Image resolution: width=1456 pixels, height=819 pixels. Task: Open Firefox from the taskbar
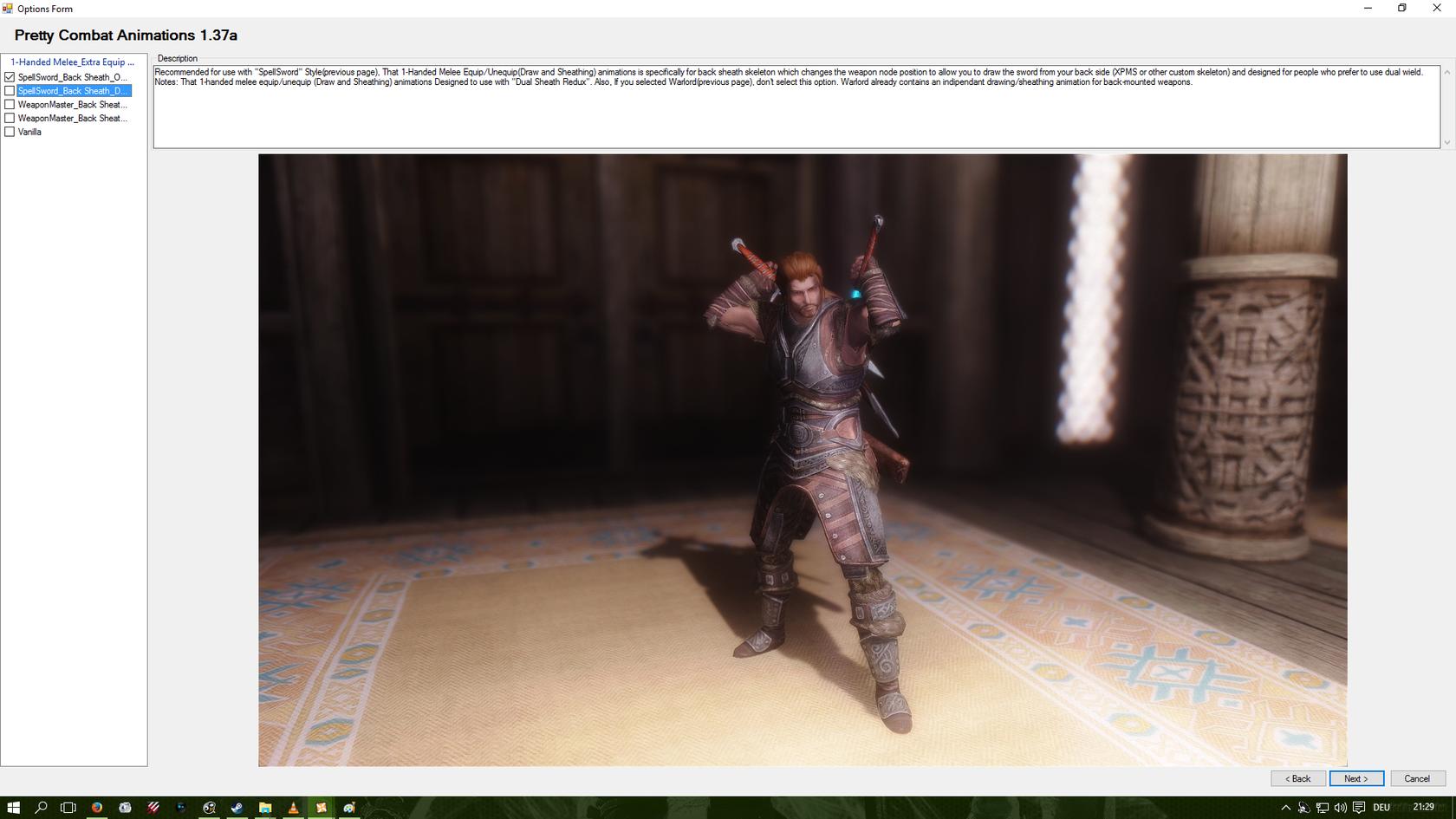coord(97,807)
